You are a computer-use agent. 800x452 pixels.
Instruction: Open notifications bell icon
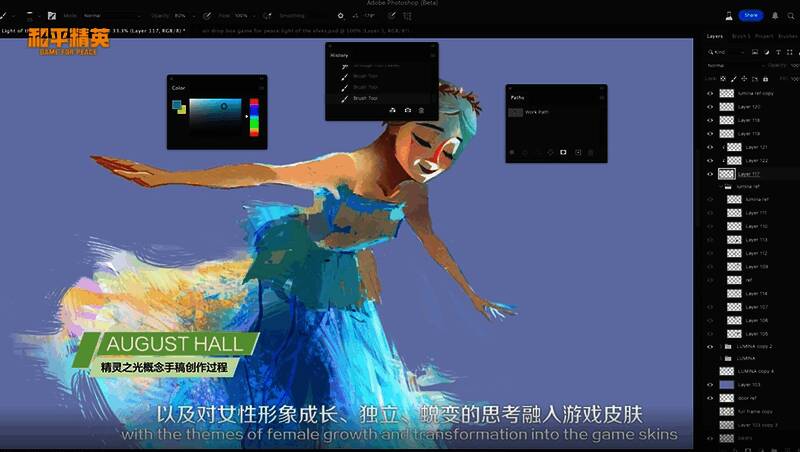775,16
